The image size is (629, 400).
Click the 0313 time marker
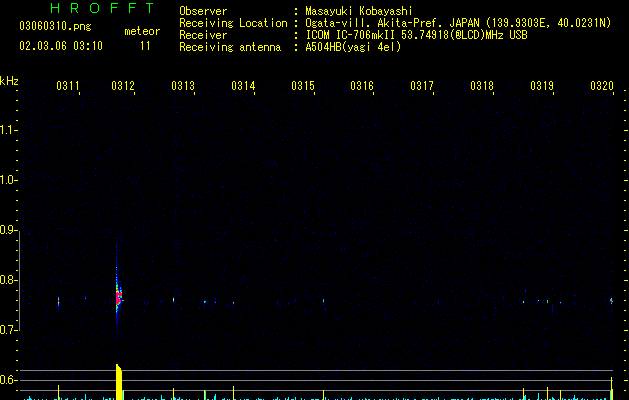(183, 85)
